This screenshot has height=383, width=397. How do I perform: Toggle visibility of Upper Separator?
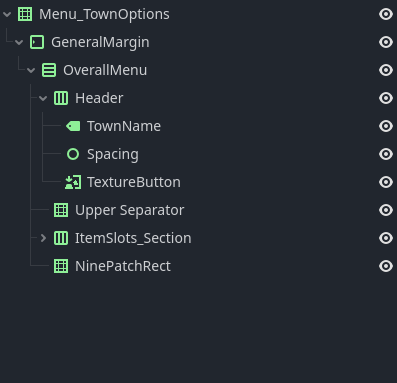tap(386, 210)
